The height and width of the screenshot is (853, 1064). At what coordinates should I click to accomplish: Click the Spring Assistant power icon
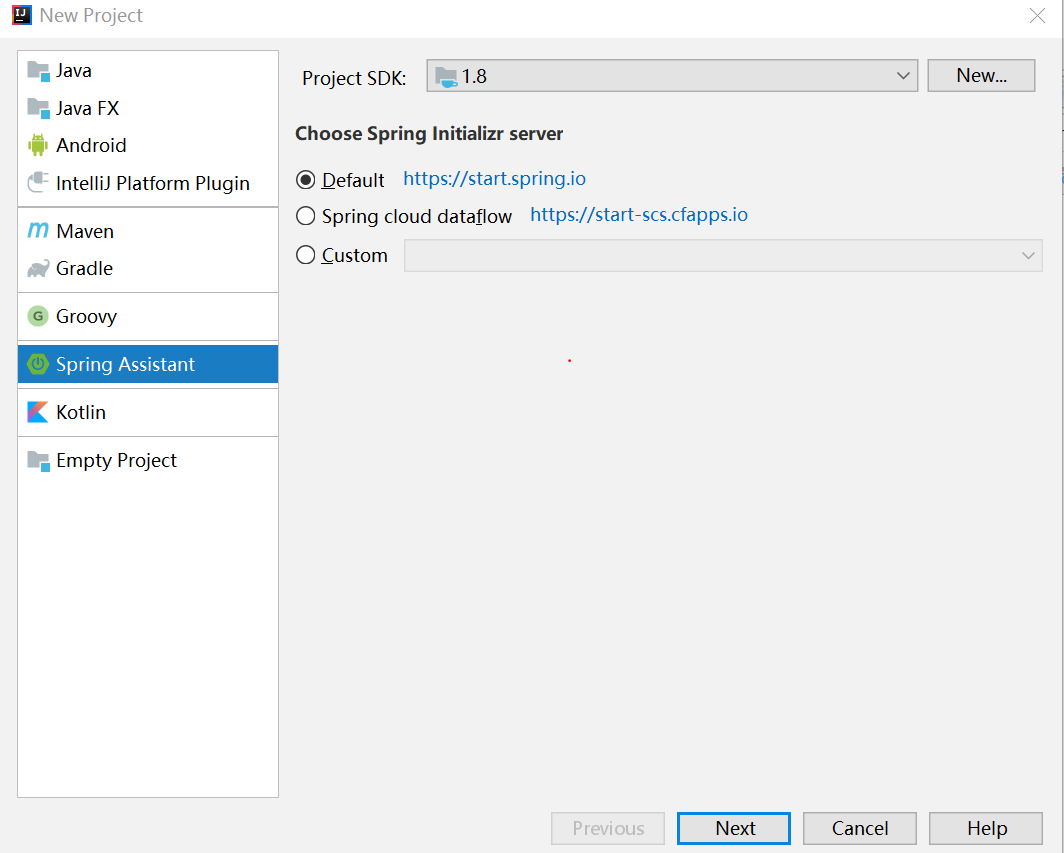point(38,364)
